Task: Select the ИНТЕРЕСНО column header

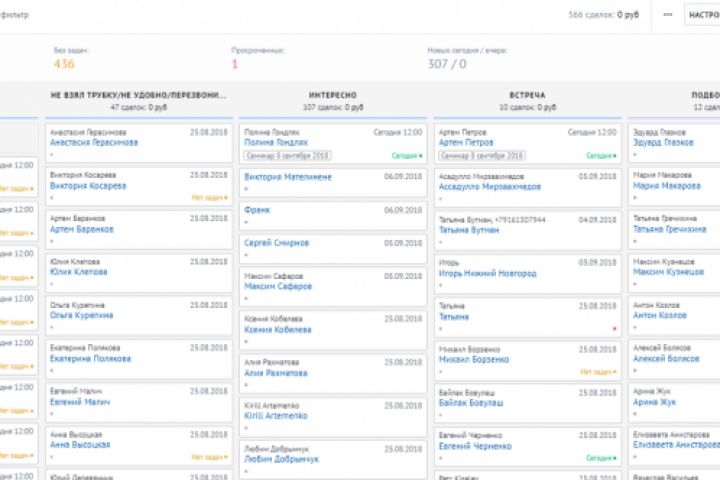Action: 332,95
